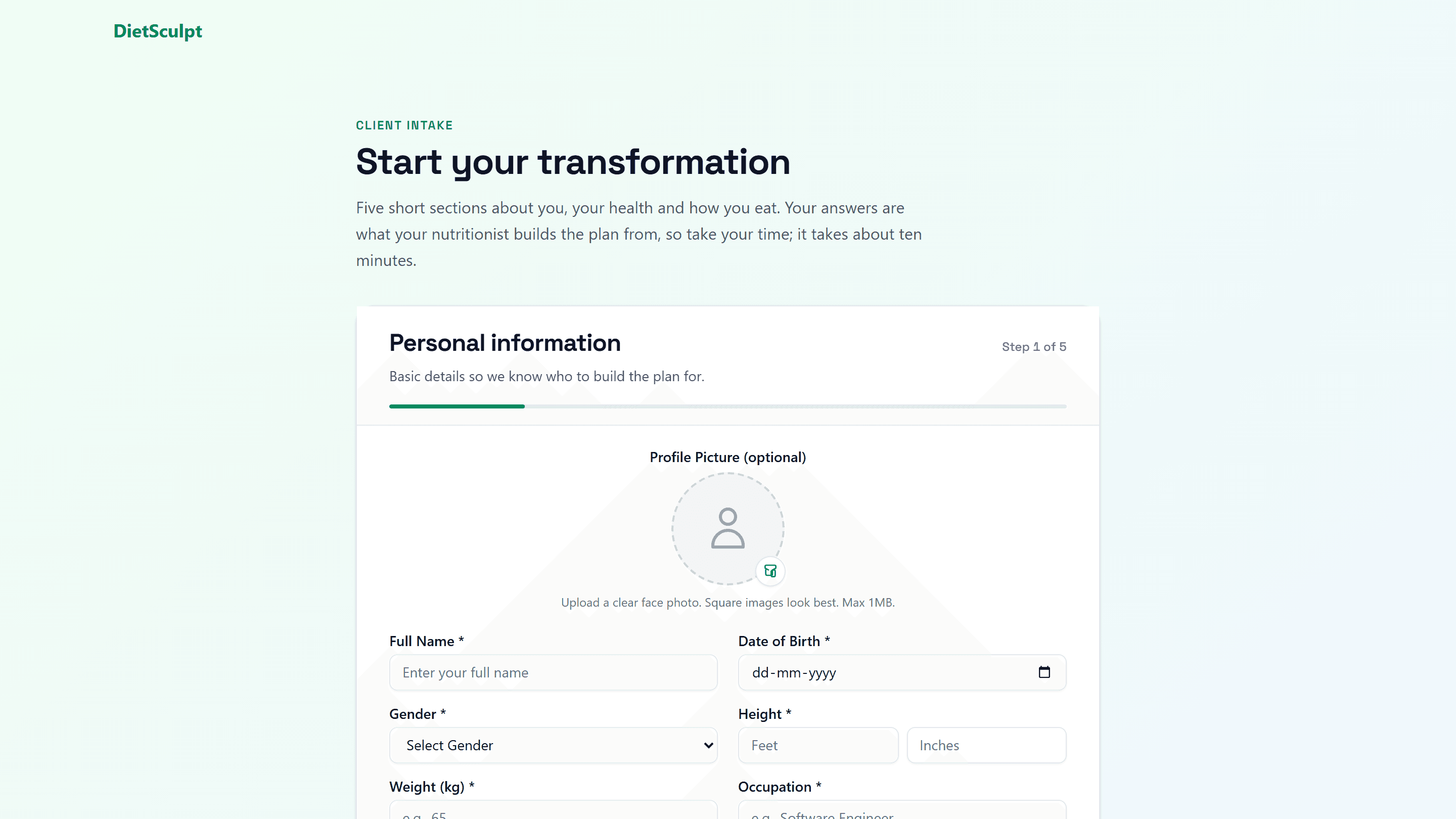
Task: Click the 'Profile Picture (optional)' label
Action: click(727, 457)
